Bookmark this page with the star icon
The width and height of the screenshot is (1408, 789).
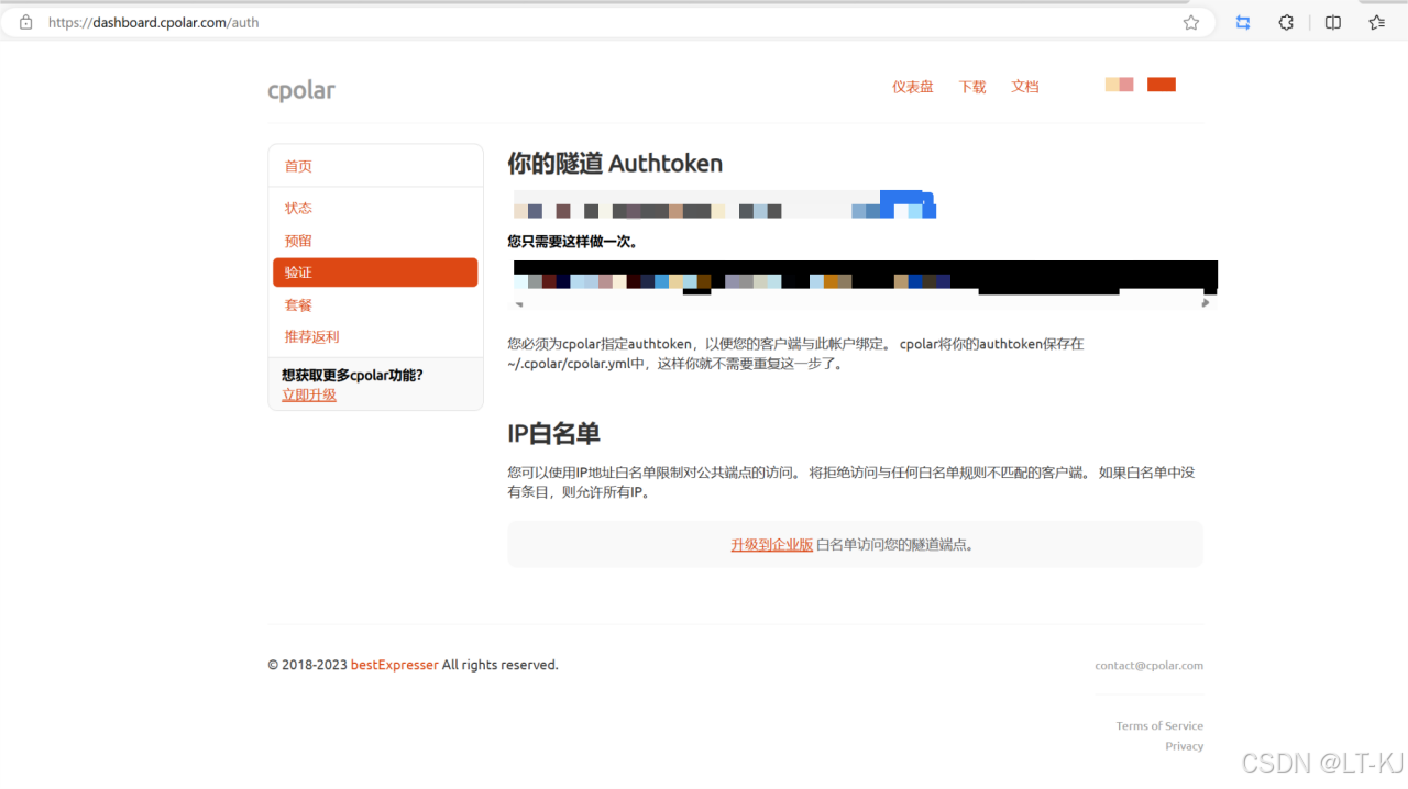pos(1191,22)
